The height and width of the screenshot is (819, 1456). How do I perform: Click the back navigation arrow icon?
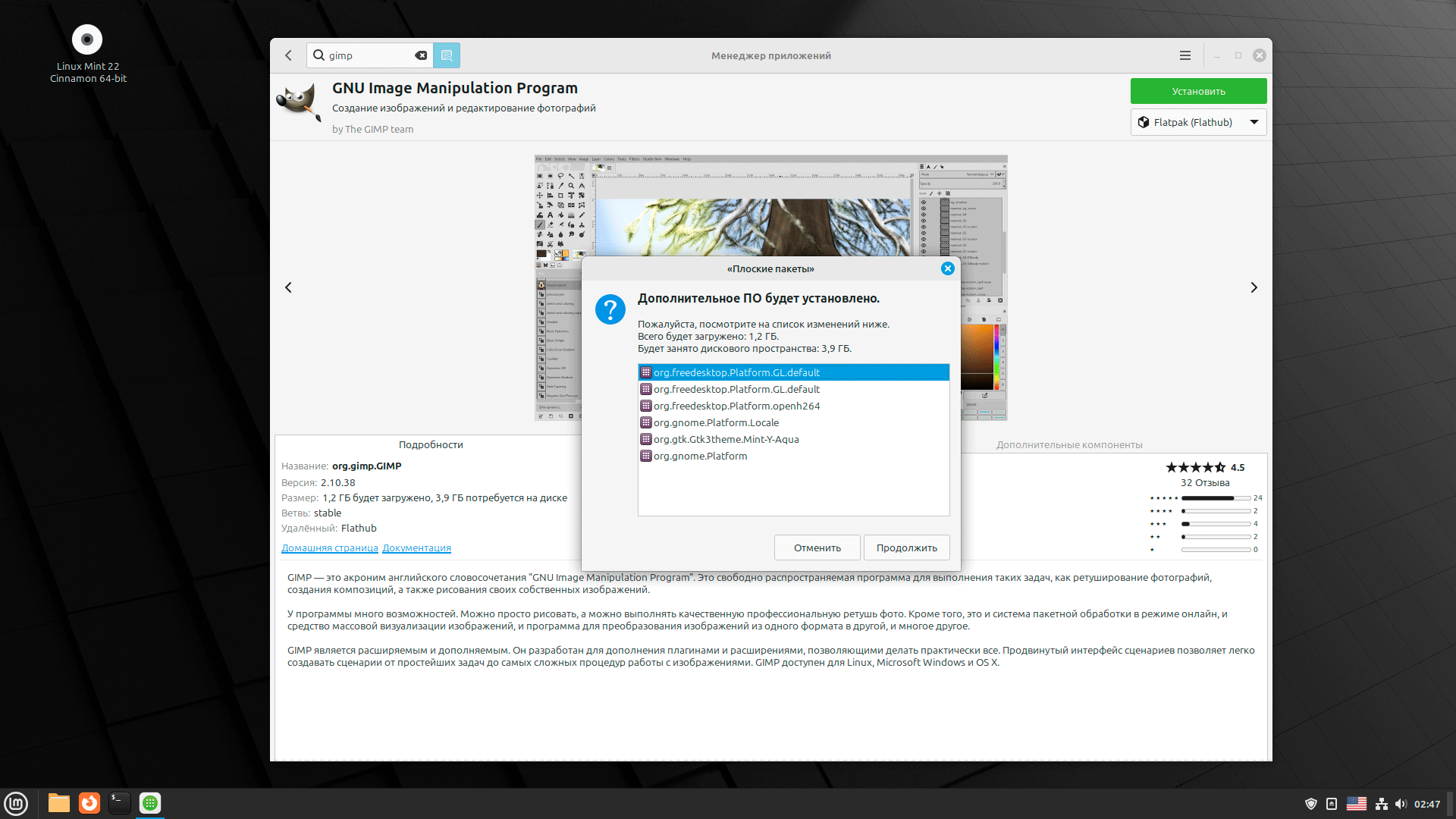(289, 55)
